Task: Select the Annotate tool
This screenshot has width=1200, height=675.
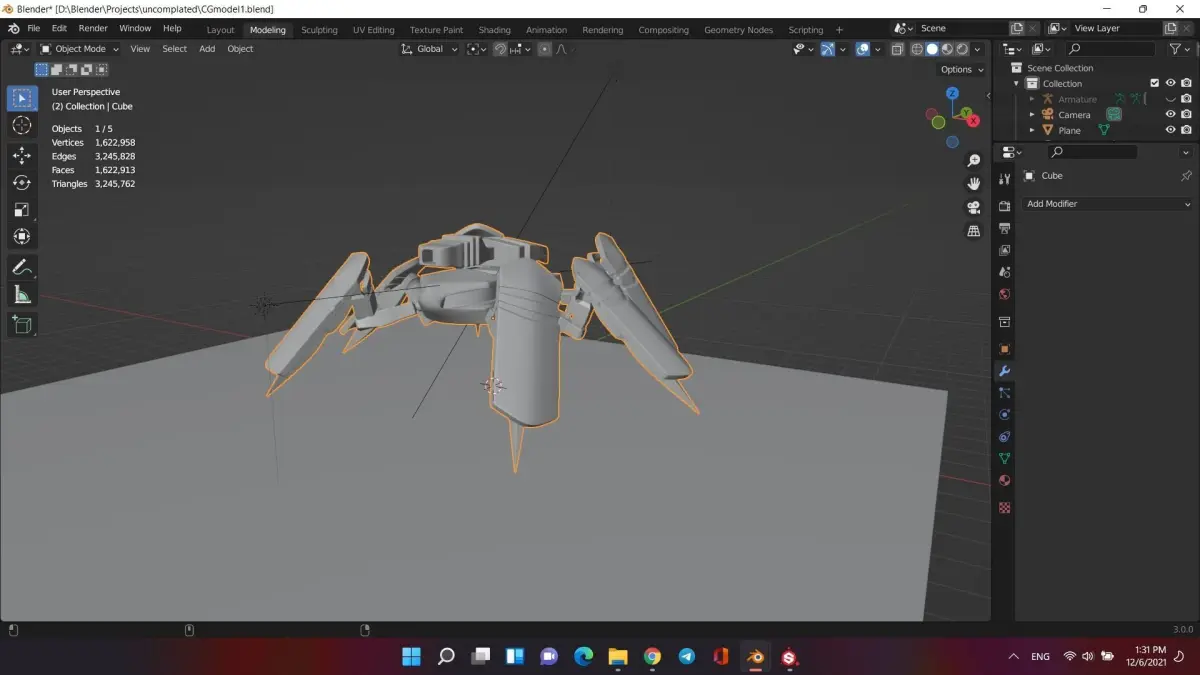Action: click(22, 267)
